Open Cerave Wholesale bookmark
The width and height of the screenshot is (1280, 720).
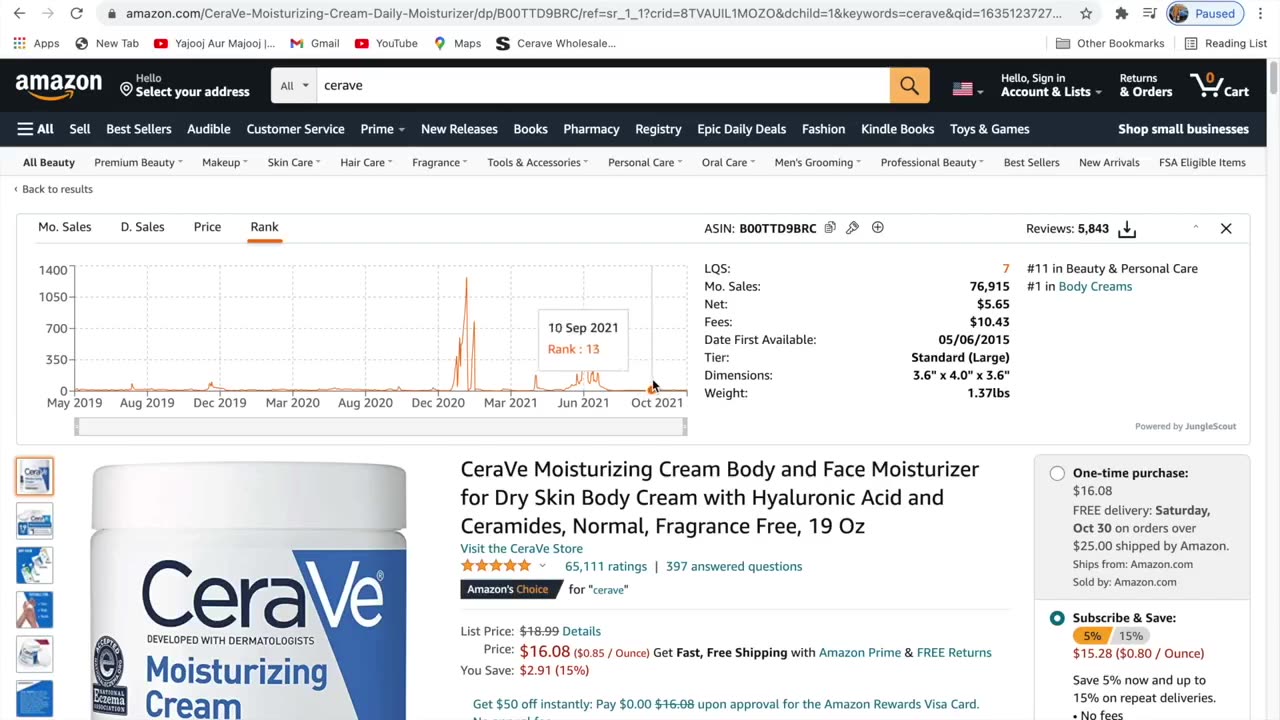pyautogui.click(x=556, y=43)
